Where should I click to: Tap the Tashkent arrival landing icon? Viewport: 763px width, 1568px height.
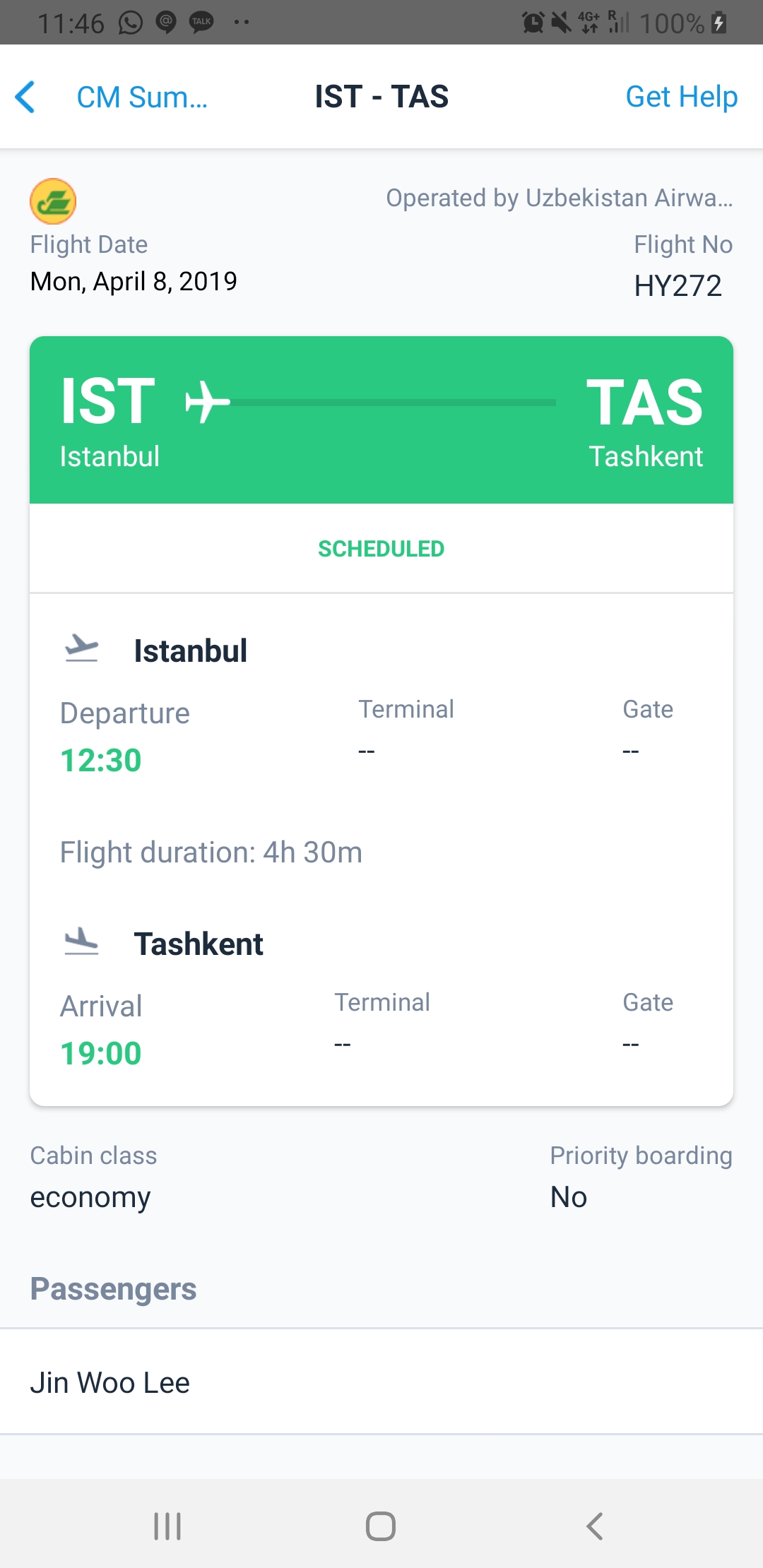82,942
